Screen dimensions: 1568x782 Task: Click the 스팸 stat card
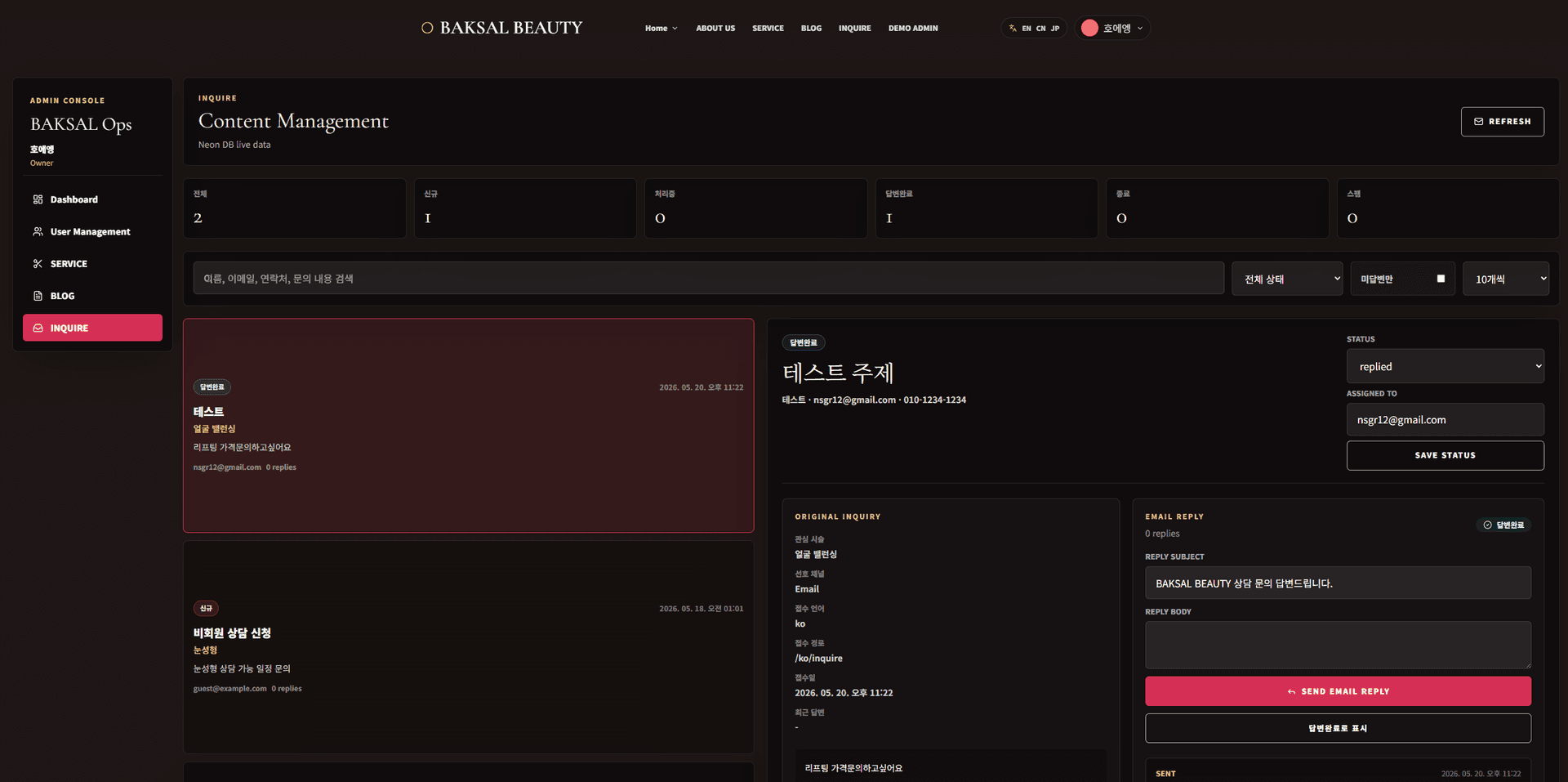click(x=1448, y=208)
